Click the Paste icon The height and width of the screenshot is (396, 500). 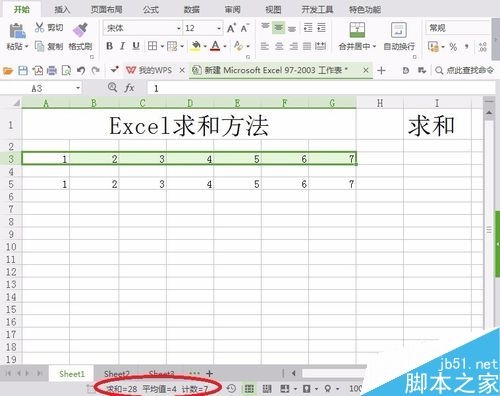[x=17, y=31]
